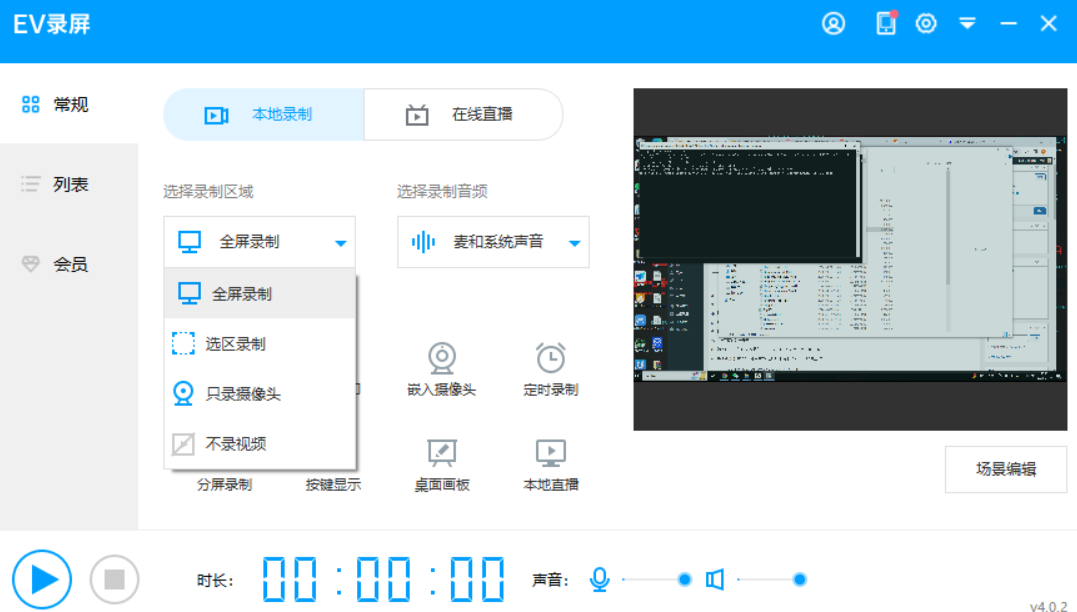Mute the system speaker icon
Image resolution: width=1077 pixels, height=612 pixels.
point(714,579)
